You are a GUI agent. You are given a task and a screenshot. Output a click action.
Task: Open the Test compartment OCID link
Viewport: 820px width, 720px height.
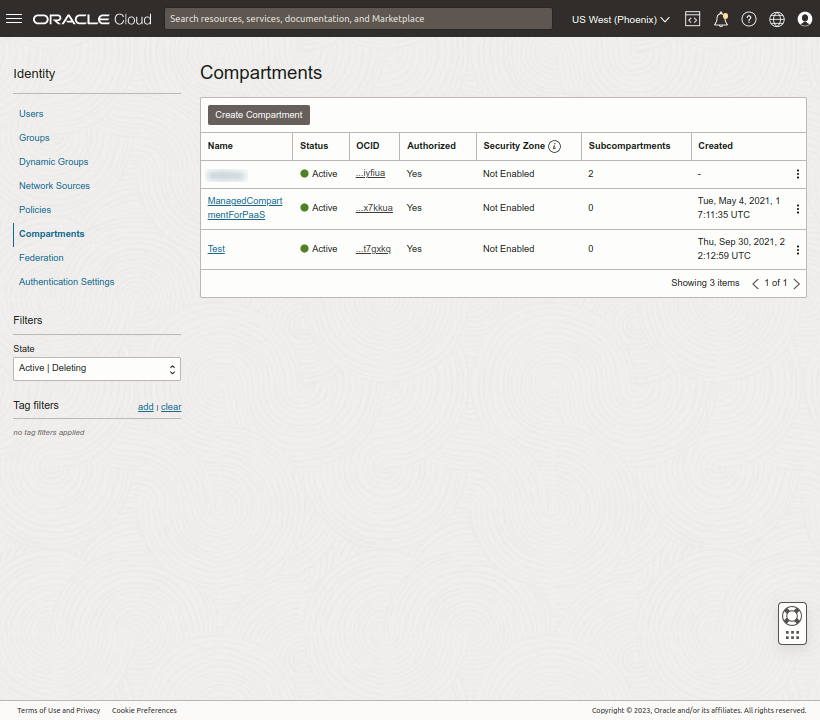(373, 248)
